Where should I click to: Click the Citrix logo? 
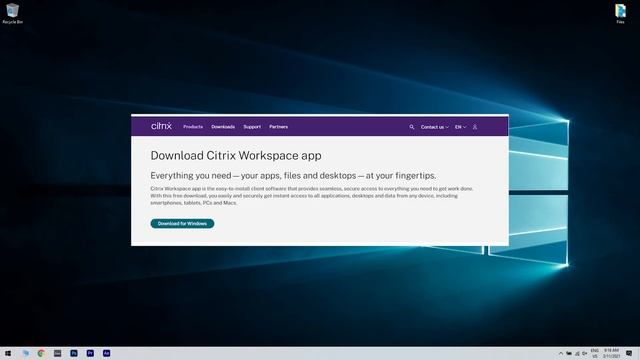[161, 126]
